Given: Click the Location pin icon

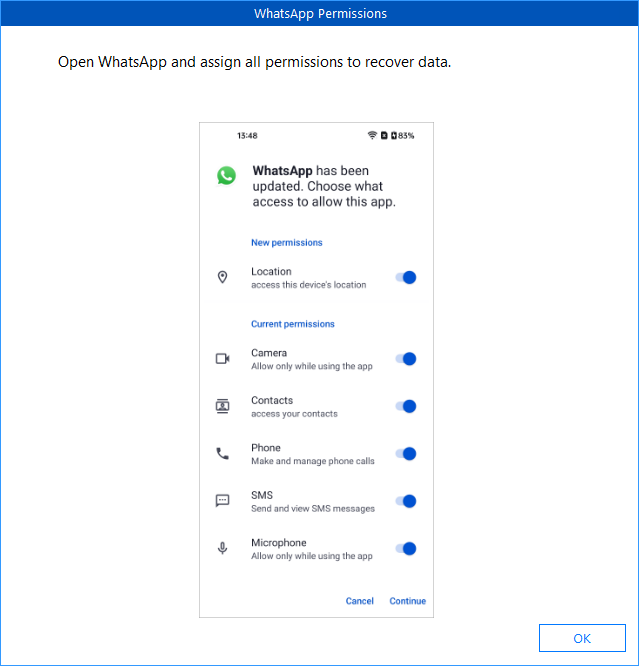Looking at the screenshot, I should 223,278.
